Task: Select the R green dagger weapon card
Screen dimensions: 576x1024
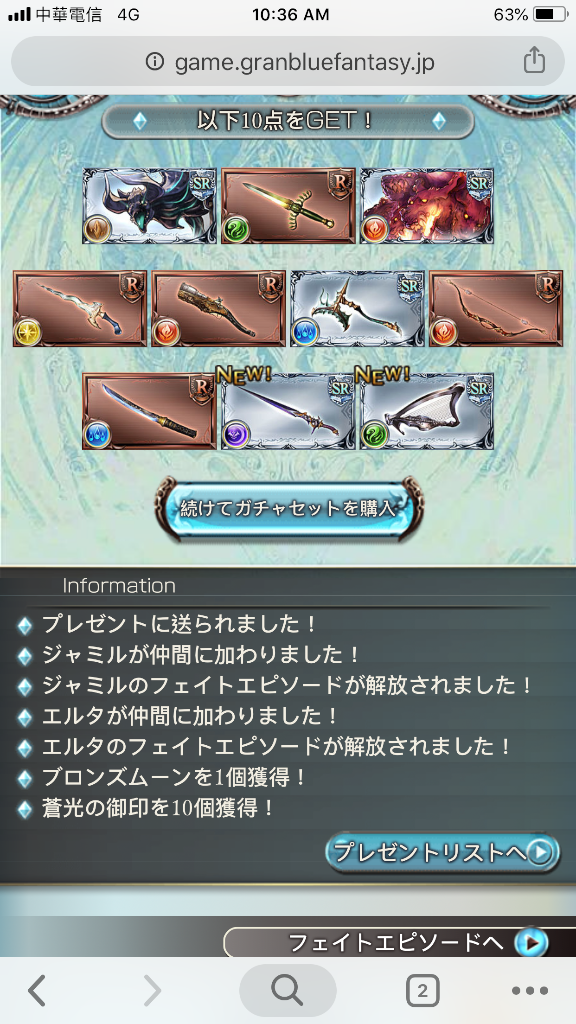Action: [288, 206]
